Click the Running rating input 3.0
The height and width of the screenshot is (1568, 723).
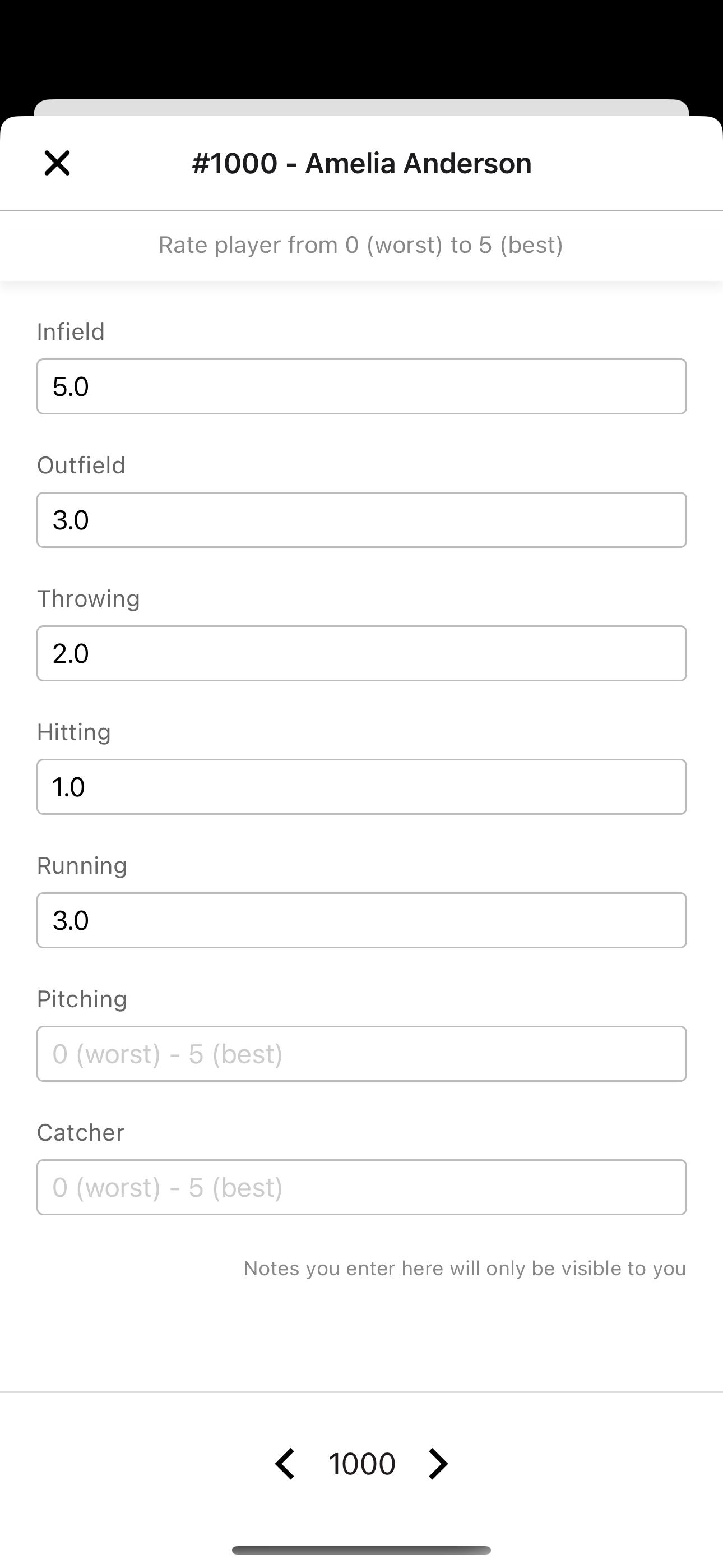pyautogui.click(x=361, y=920)
